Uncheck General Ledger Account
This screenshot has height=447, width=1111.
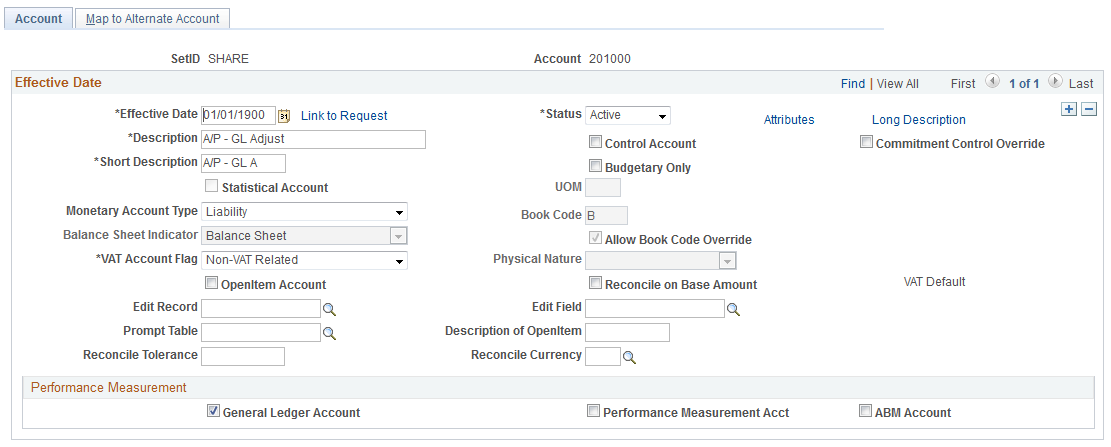pos(213,411)
